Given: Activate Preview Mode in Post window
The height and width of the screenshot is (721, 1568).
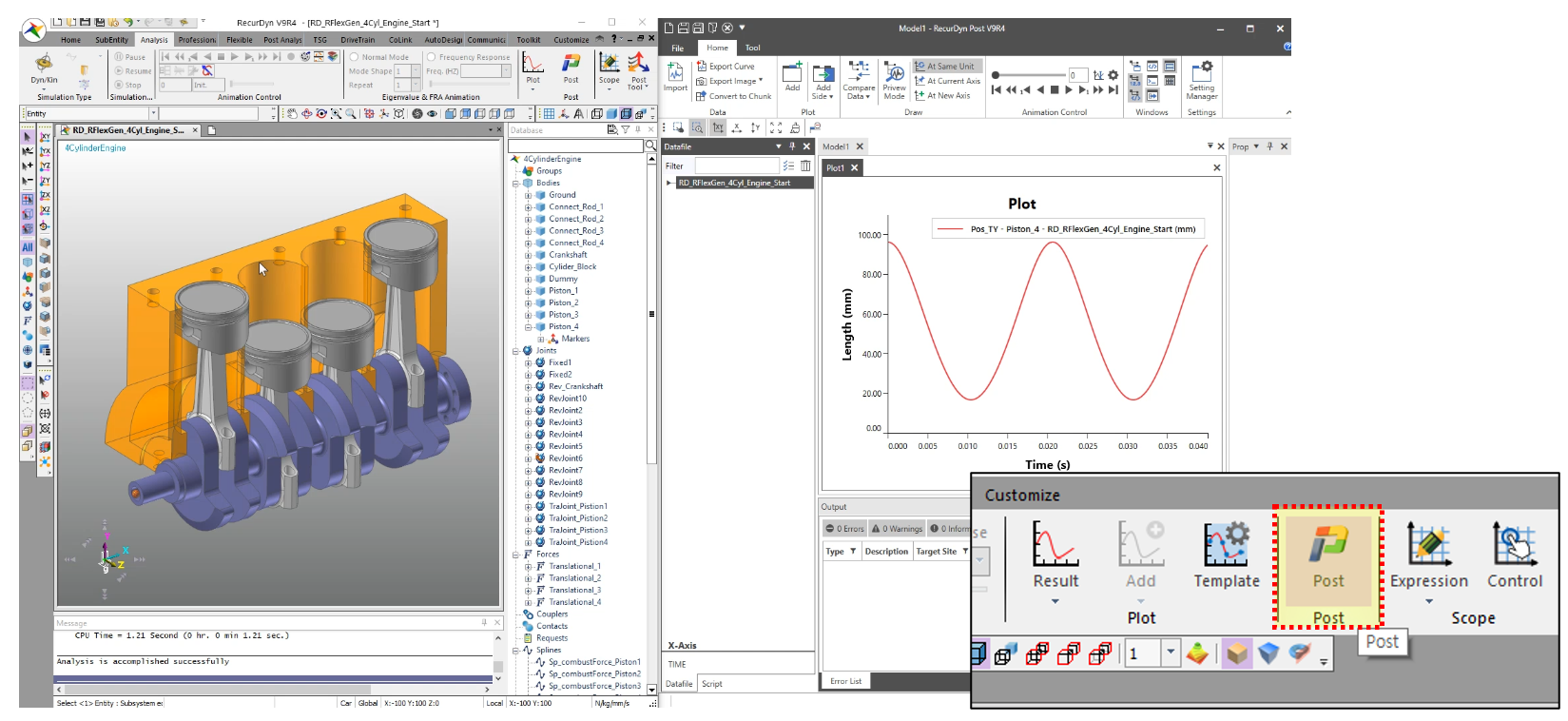Looking at the screenshot, I should (894, 80).
